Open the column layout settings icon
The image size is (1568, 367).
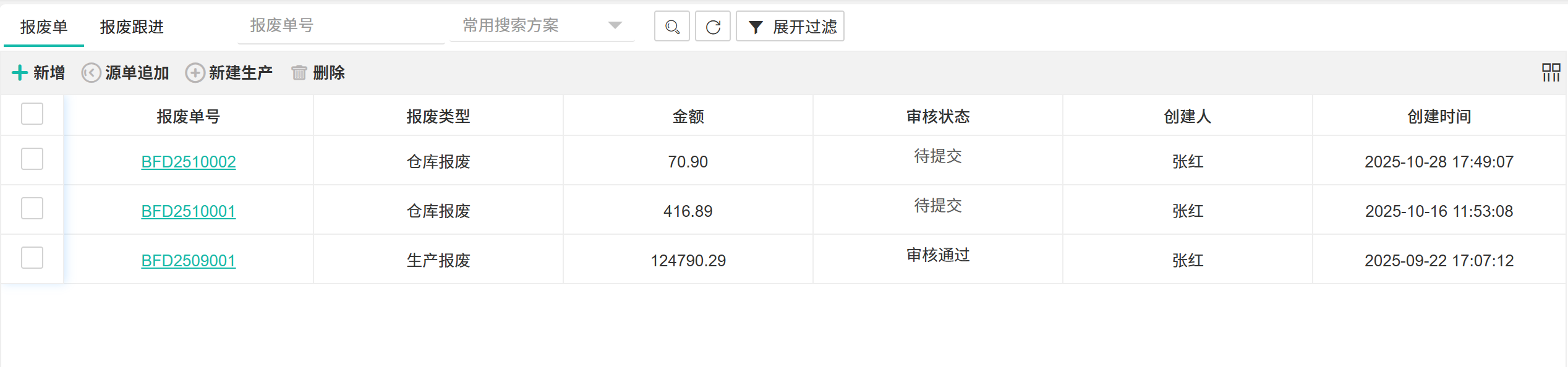pos(1551,72)
